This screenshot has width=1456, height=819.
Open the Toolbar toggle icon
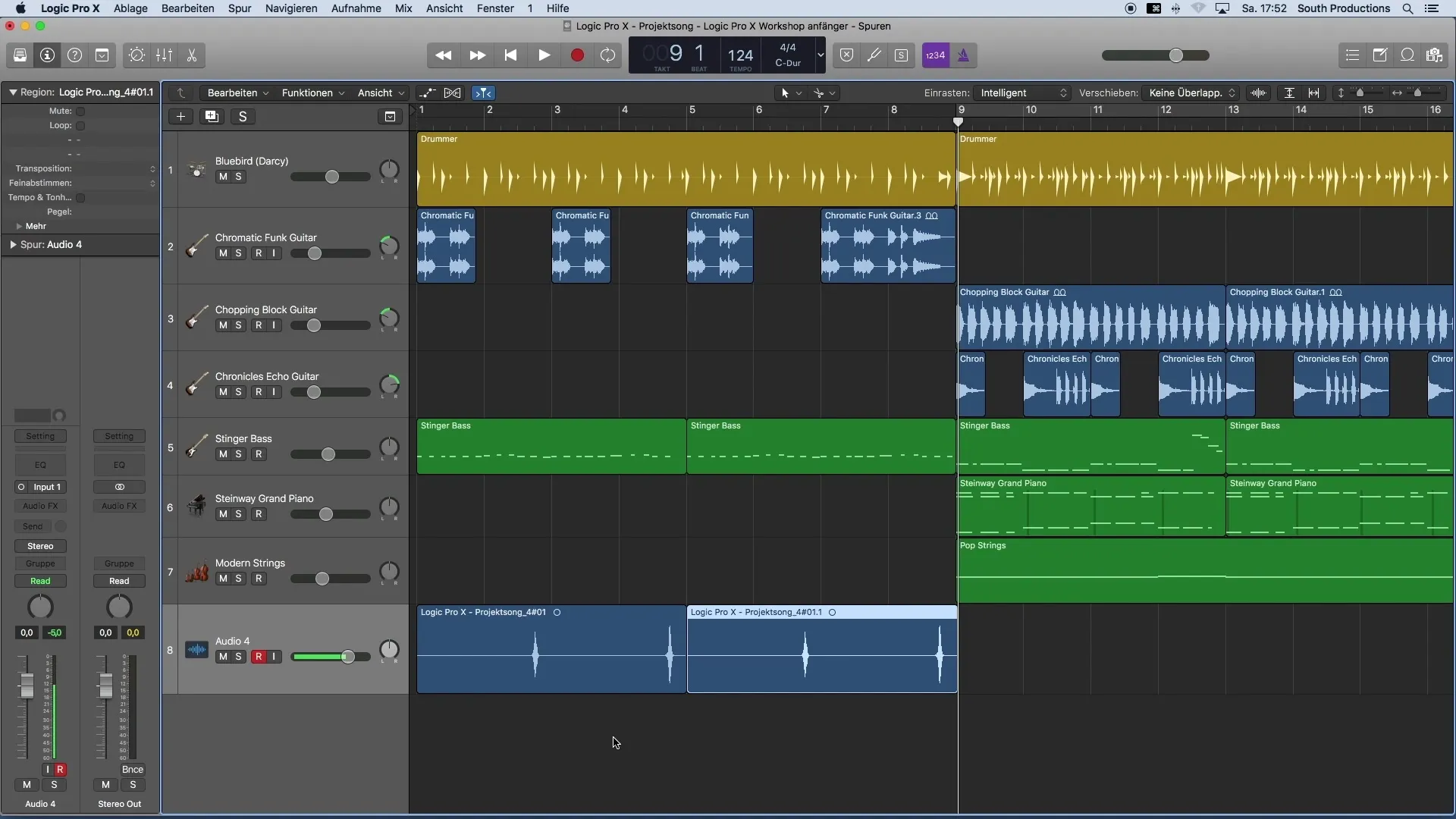click(x=102, y=55)
